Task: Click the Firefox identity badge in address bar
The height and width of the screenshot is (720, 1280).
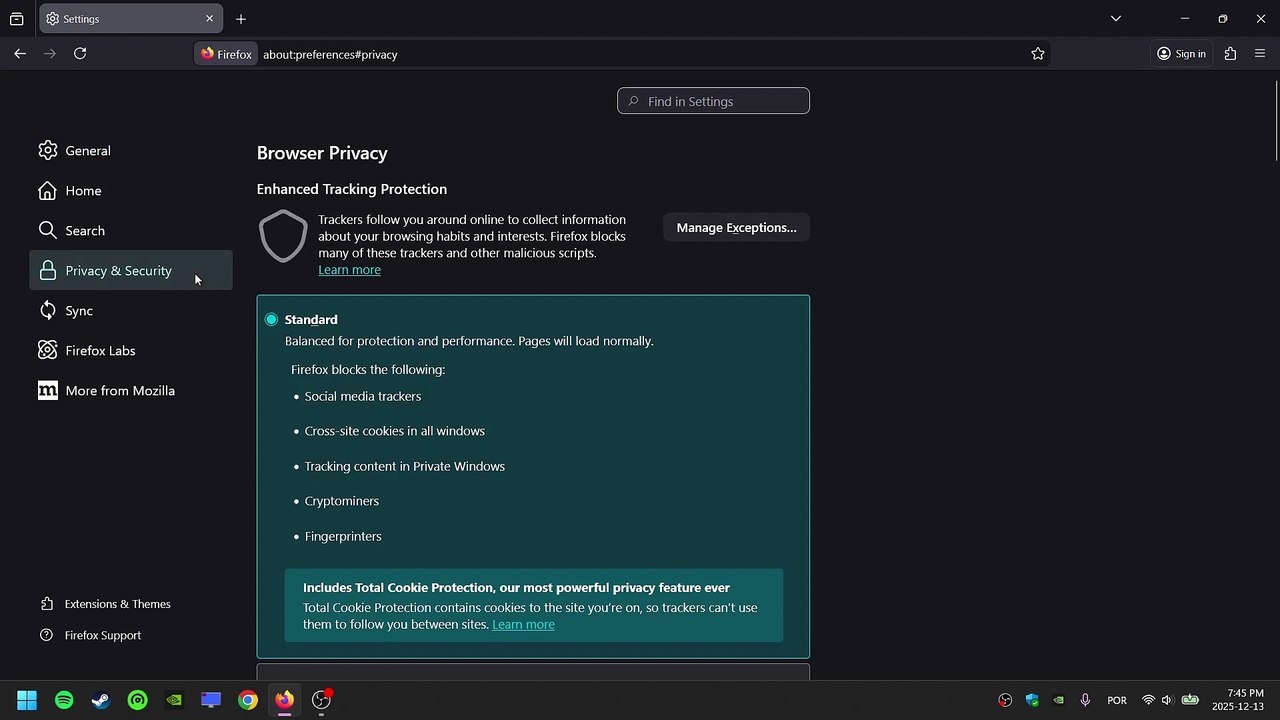Action: (226, 54)
